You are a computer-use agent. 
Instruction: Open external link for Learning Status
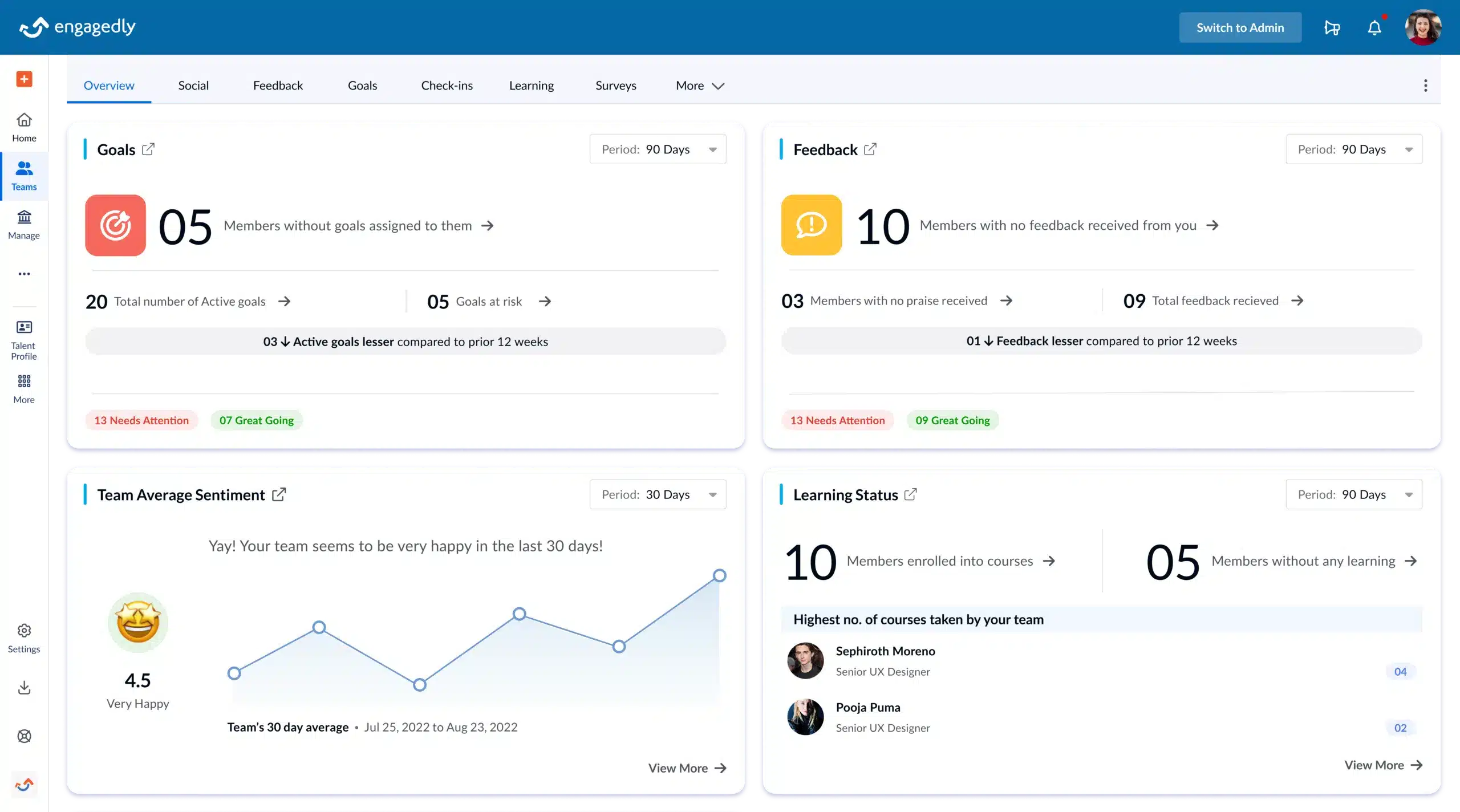pyautogui.click(x=911, y=494)
